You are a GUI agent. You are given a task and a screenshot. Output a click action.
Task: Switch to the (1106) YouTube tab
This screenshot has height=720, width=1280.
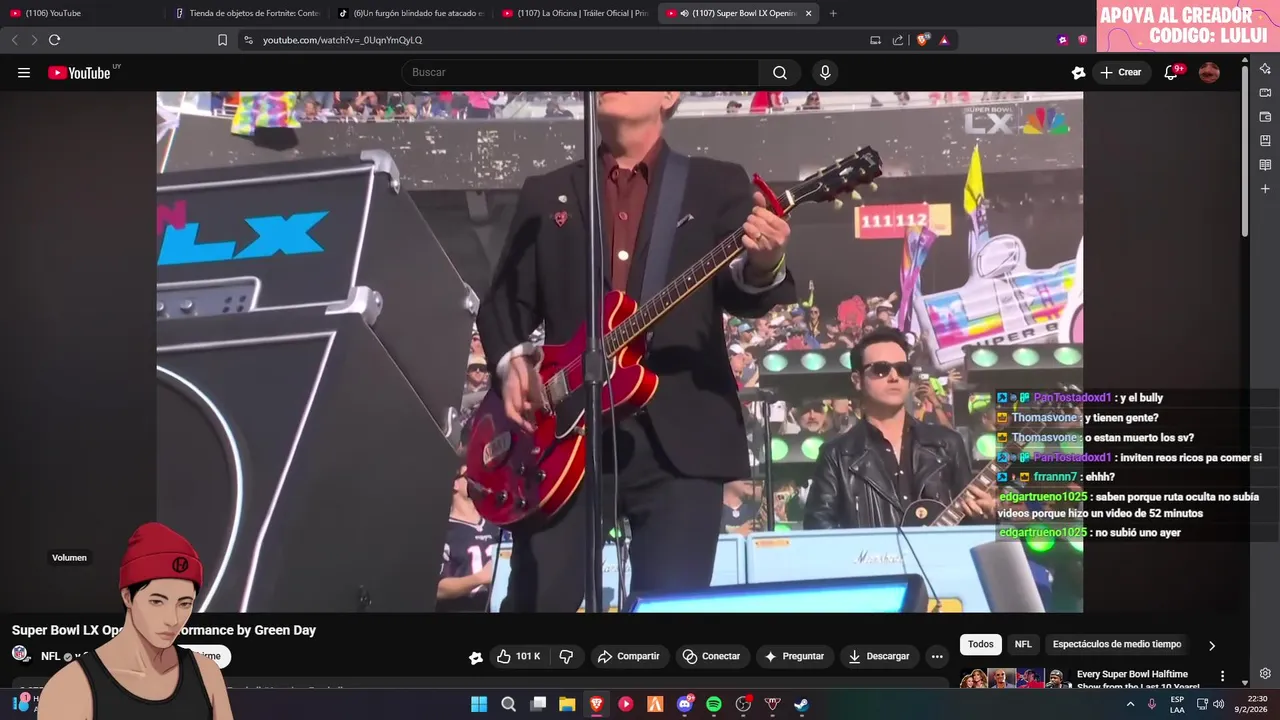click(80, 13)
